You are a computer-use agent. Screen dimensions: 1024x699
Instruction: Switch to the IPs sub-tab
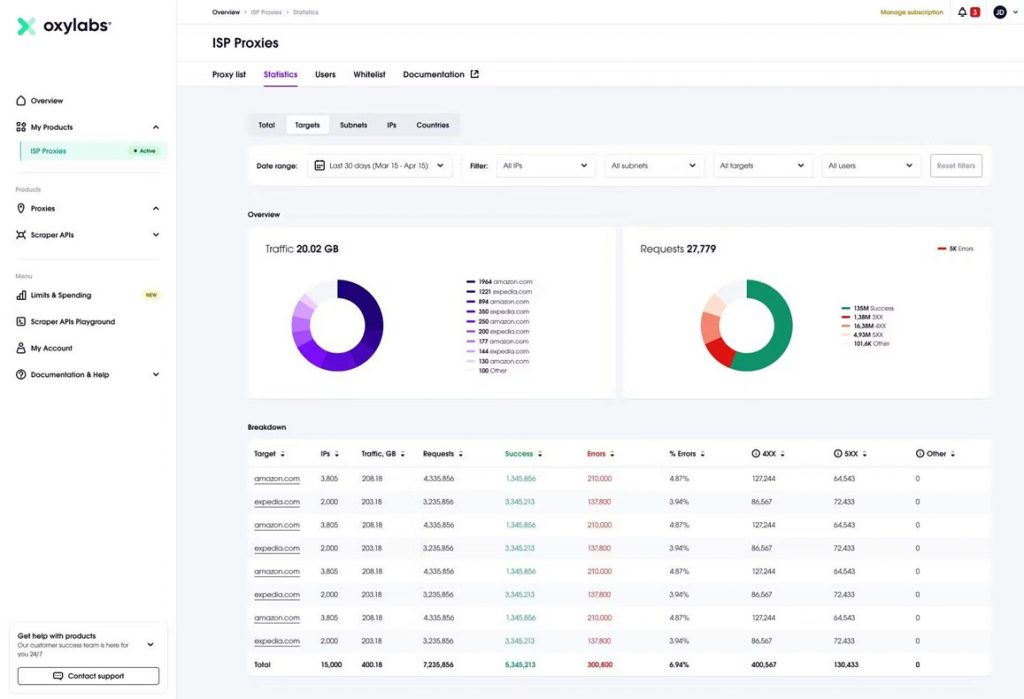[391, 125]
